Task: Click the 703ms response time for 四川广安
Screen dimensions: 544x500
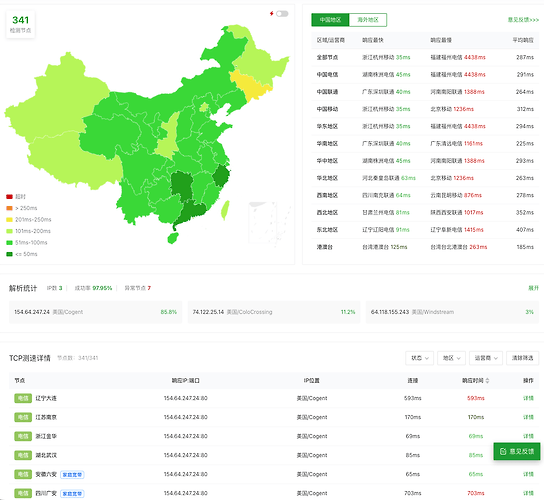Action: pyautogui.click(x=476, y=493)
